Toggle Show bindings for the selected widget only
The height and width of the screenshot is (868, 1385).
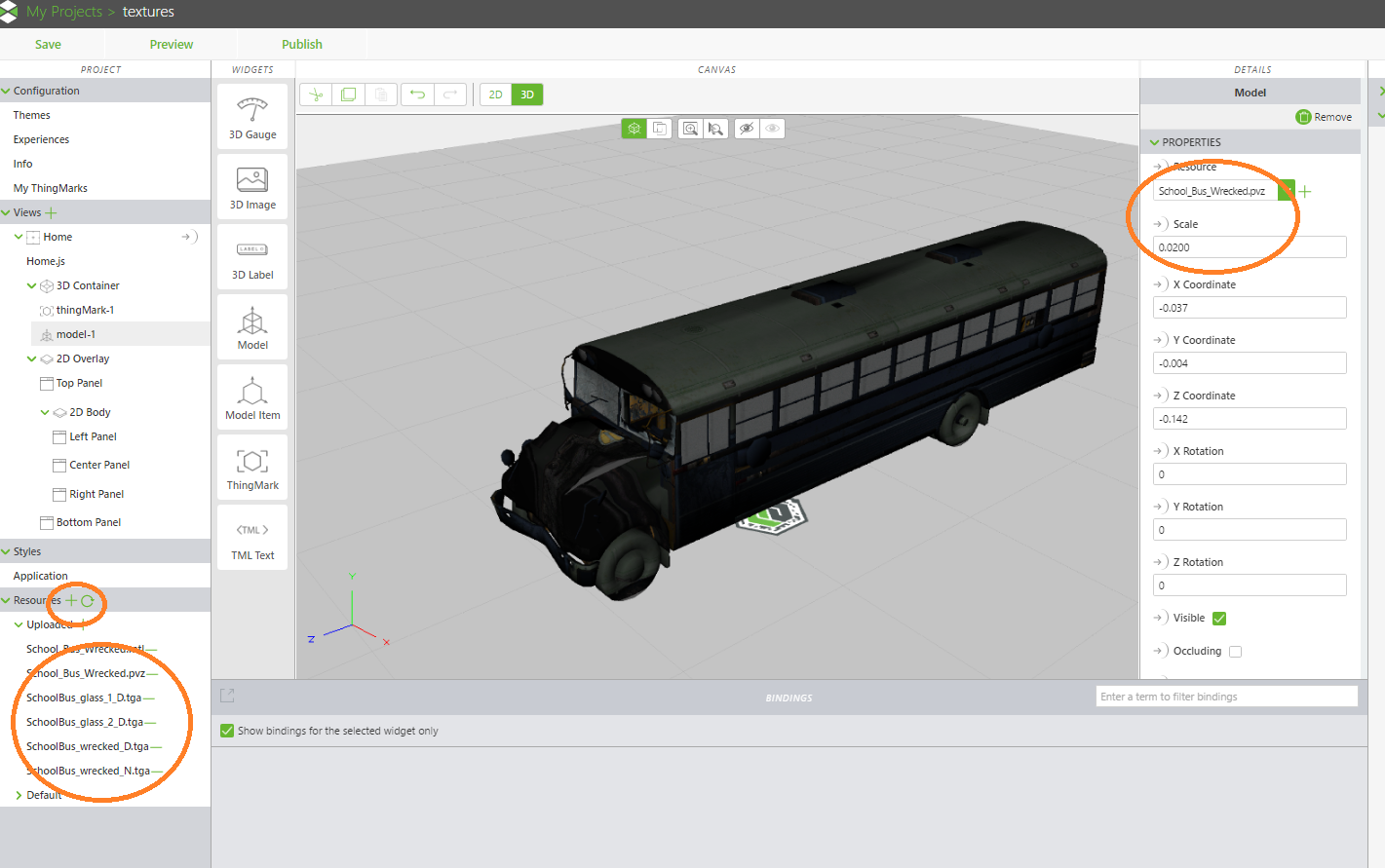click(x=226, y=730)
